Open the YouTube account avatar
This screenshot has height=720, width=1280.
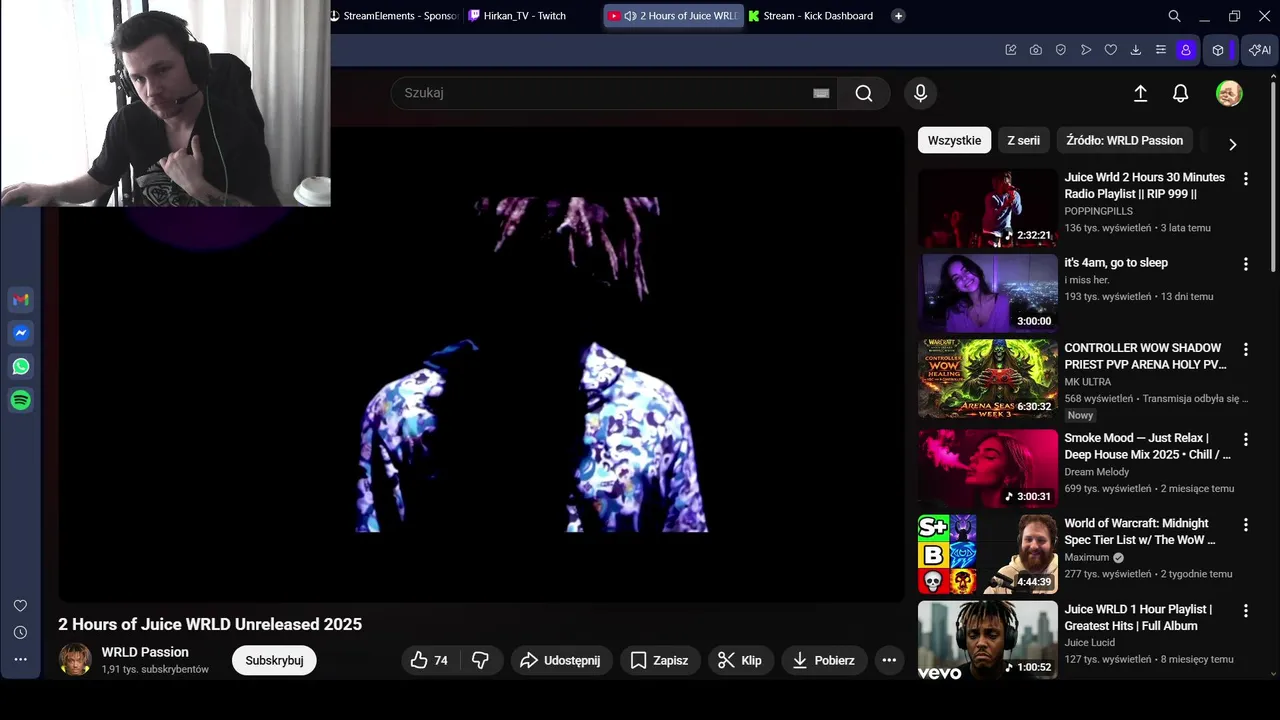(x=1229, y=93)
